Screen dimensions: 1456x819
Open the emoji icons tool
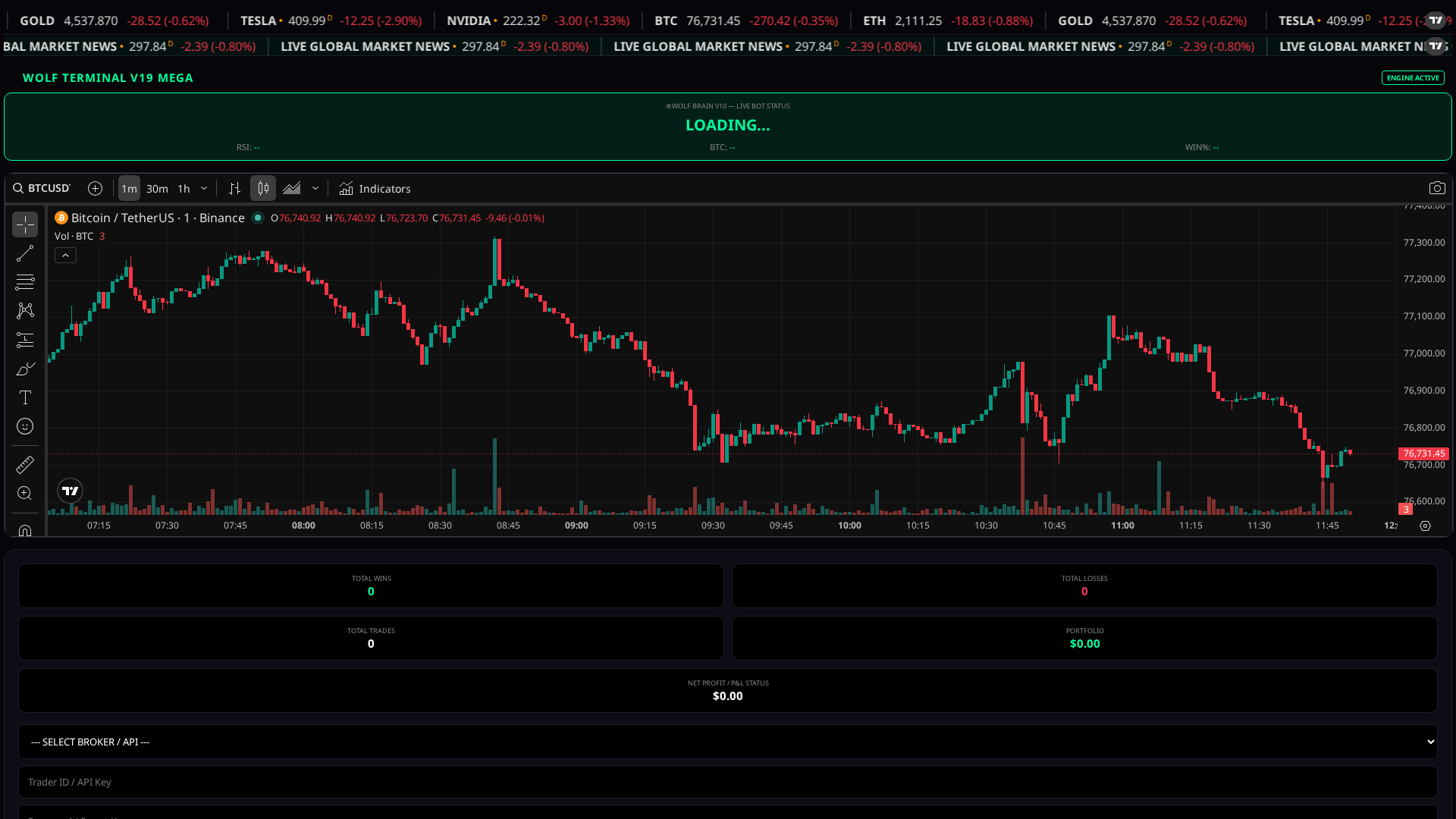click(25, 426)
